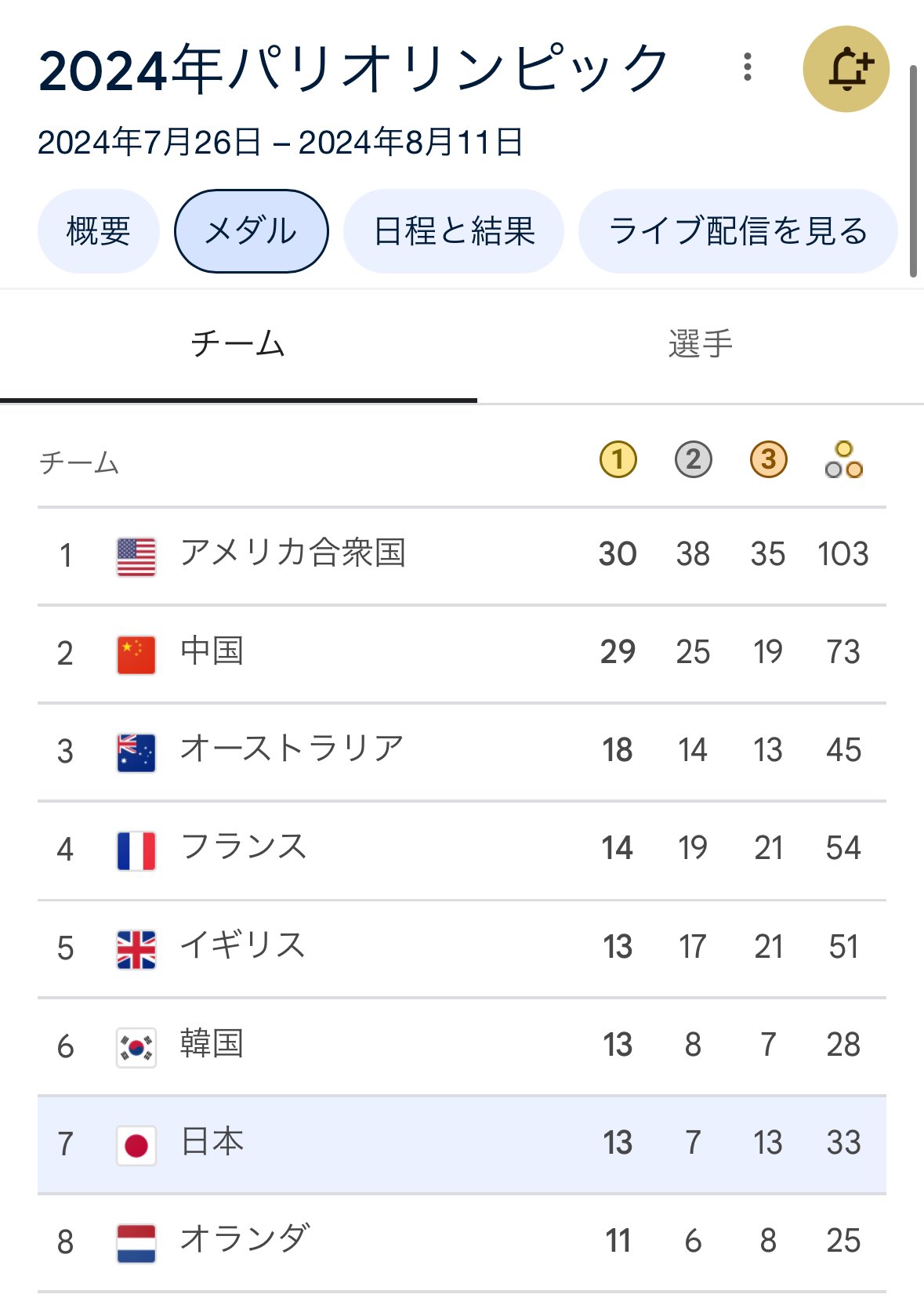Image resolution: width=924 pixels, height=1316 pixels.
Task: Open the 日程と結果 chip
Action: 454,231
